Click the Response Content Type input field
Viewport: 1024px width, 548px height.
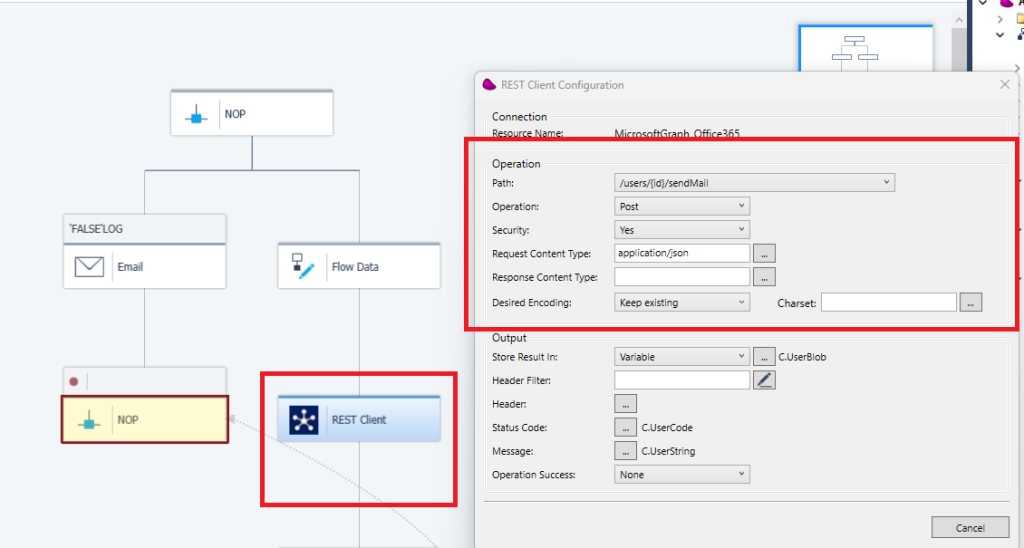pos(682,277)
